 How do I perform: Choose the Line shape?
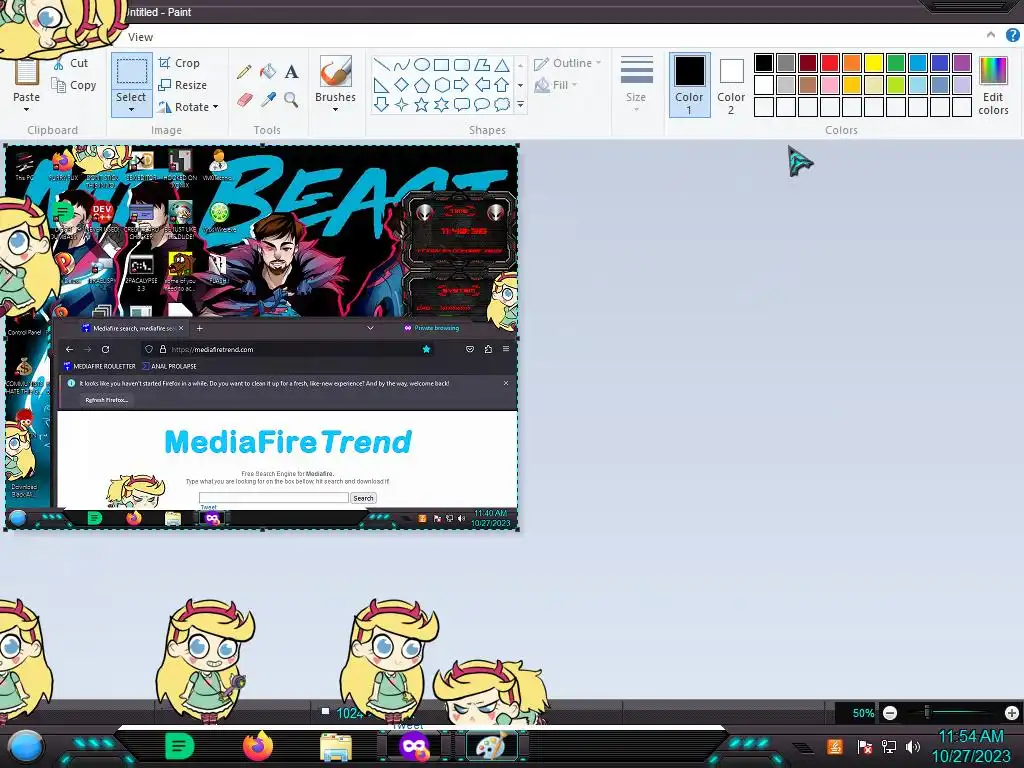[381, 65]
